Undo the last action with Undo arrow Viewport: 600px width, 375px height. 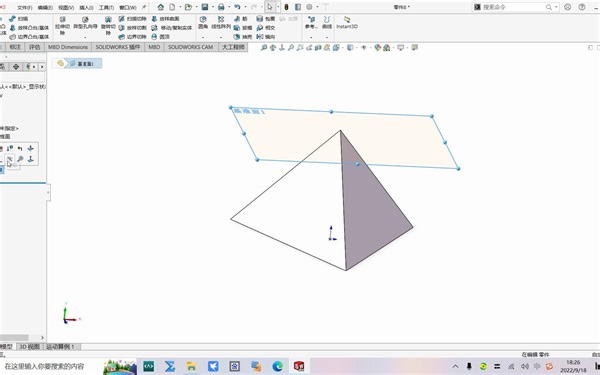click(x=237, y=7)
